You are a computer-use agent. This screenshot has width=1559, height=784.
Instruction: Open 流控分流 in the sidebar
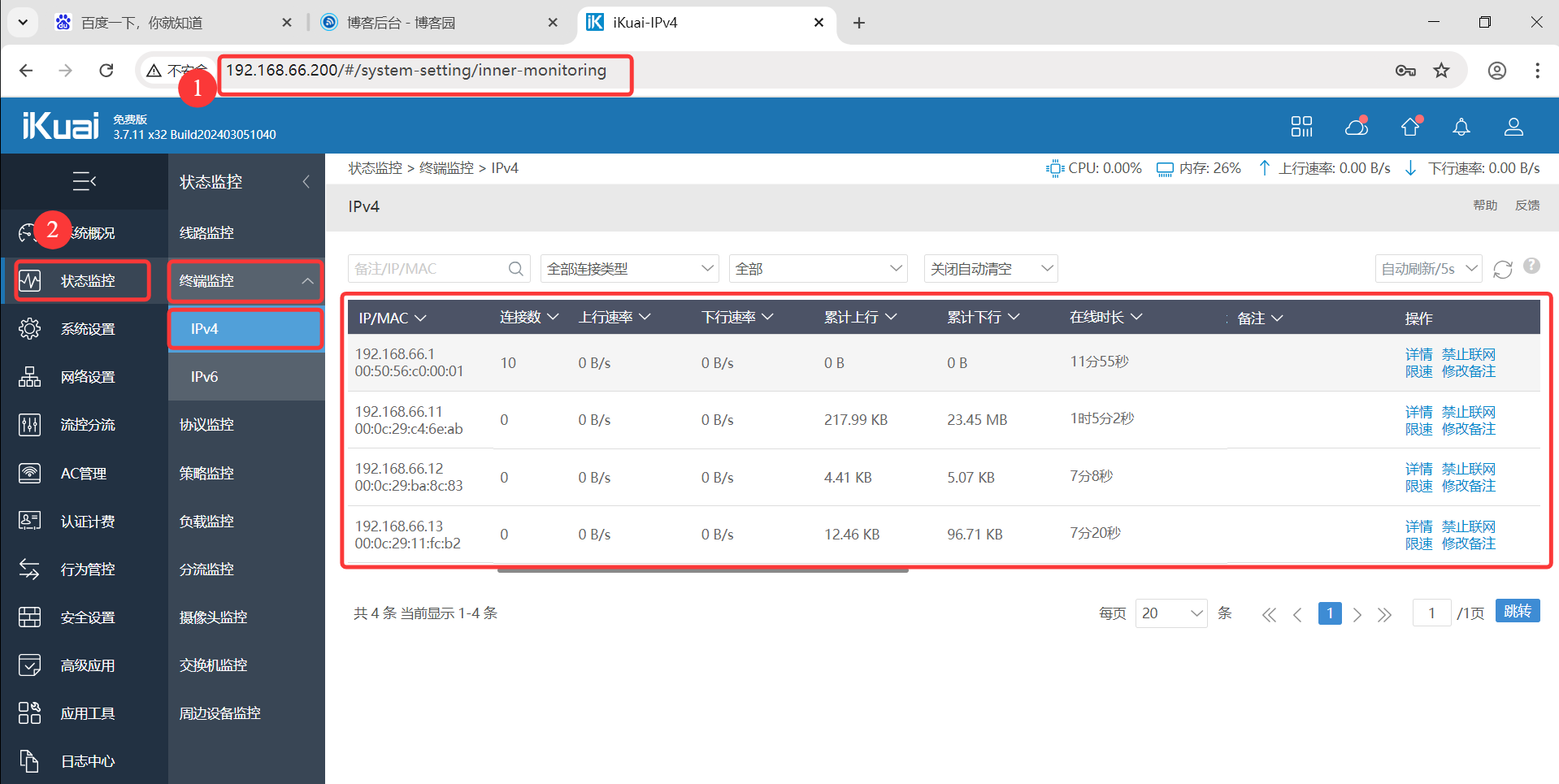[85, 425]
